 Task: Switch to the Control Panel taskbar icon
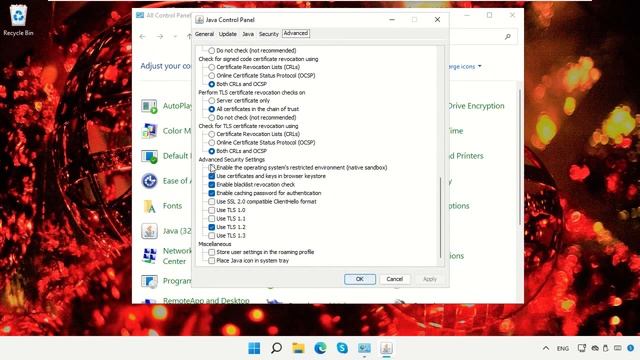point(364,348)
